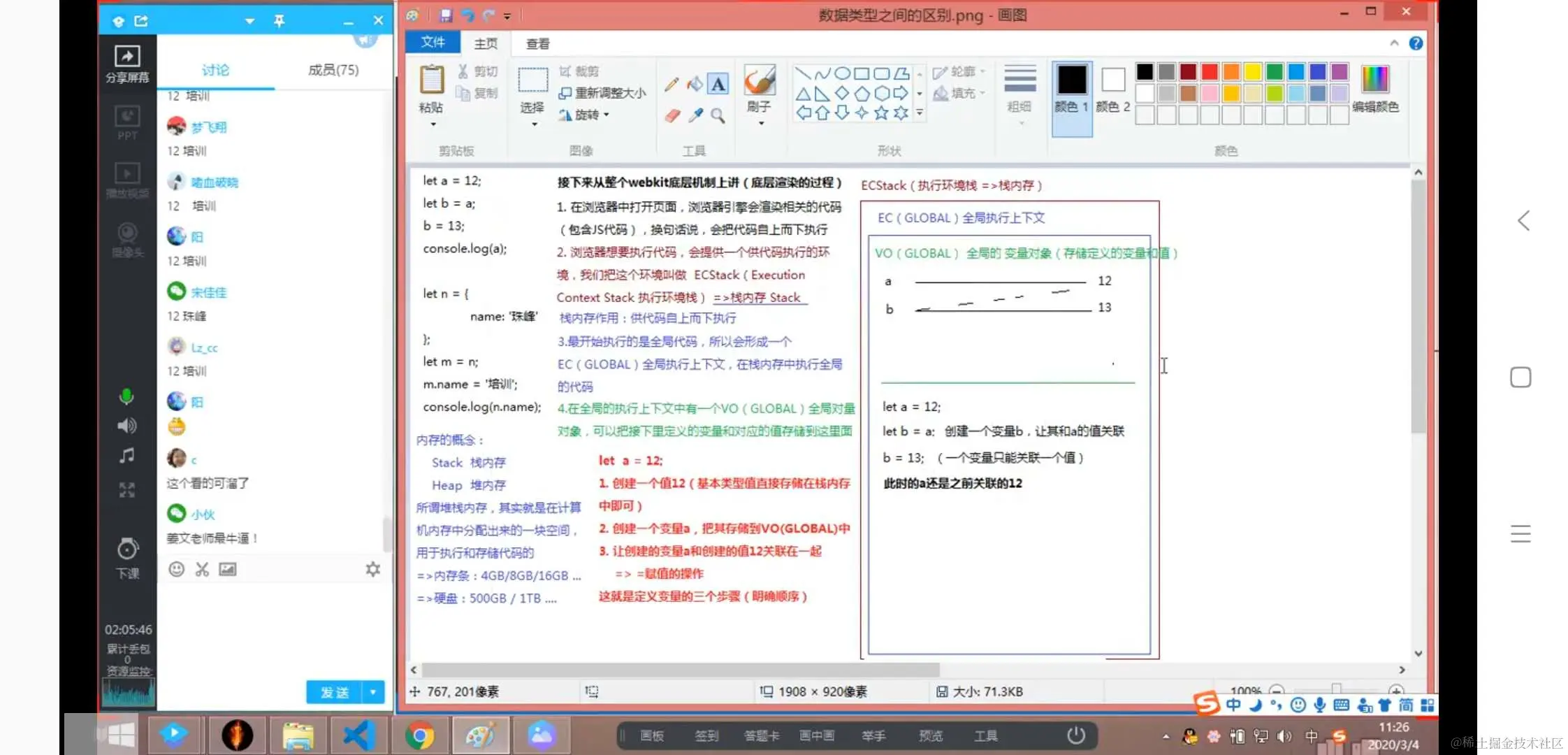The image size is (1568, 755).
Task: Select the Fill bucket tool
Action: coord(695,85)
